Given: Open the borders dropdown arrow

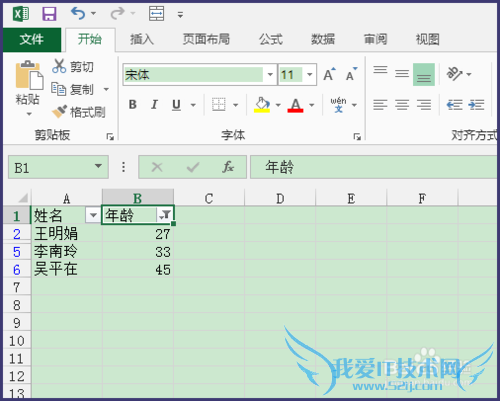Looking at the screenshot, I should tap(236, 105).
